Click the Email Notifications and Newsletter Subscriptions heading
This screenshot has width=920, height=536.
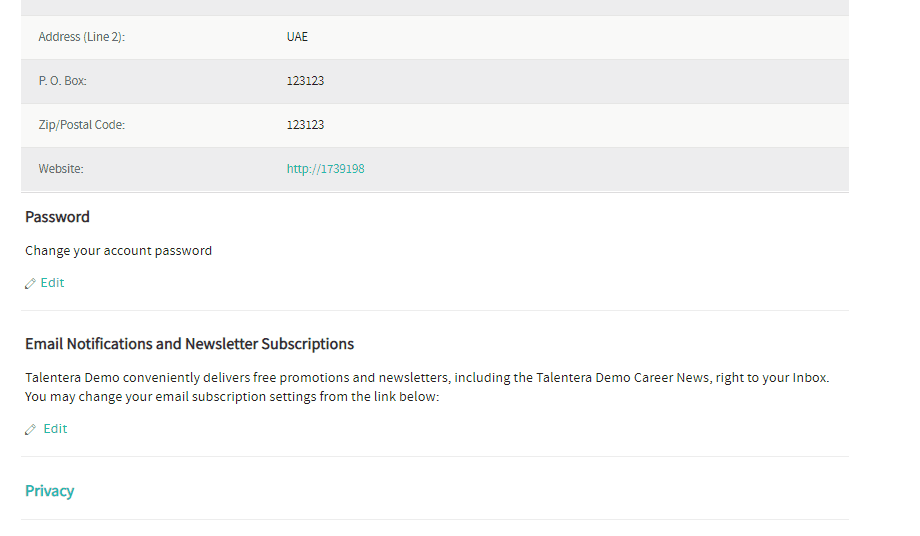click(190, 344)
